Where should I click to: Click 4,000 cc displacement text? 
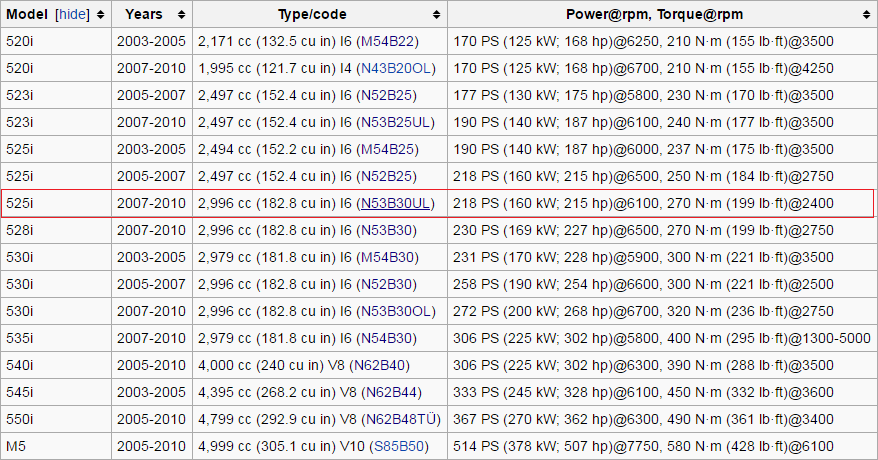[225, 365]
